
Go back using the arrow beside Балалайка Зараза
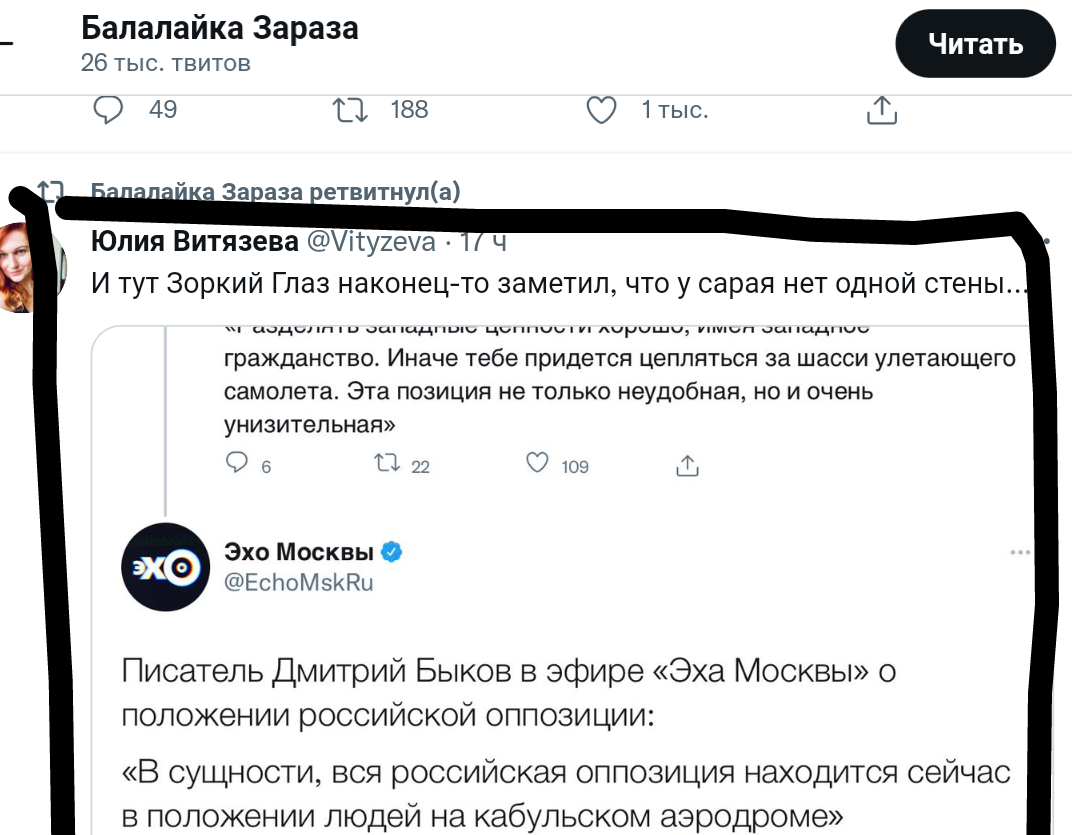click(x=5, y=44)
